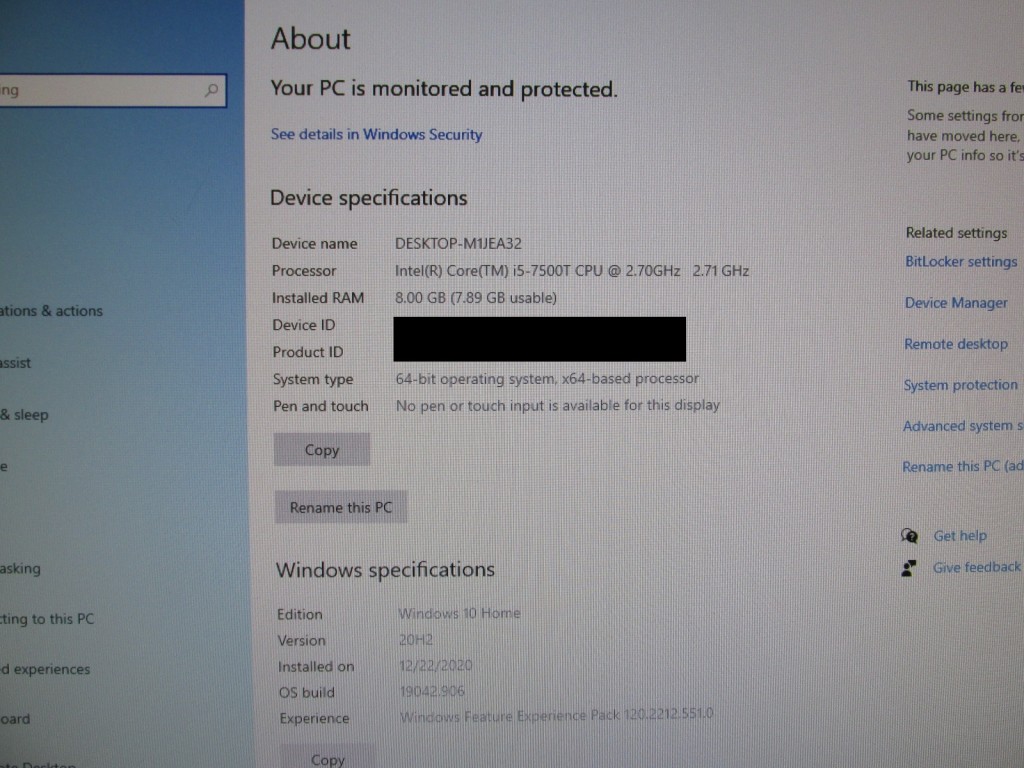
Task: Open See details in Windows Security link
Action: point(376,135)
